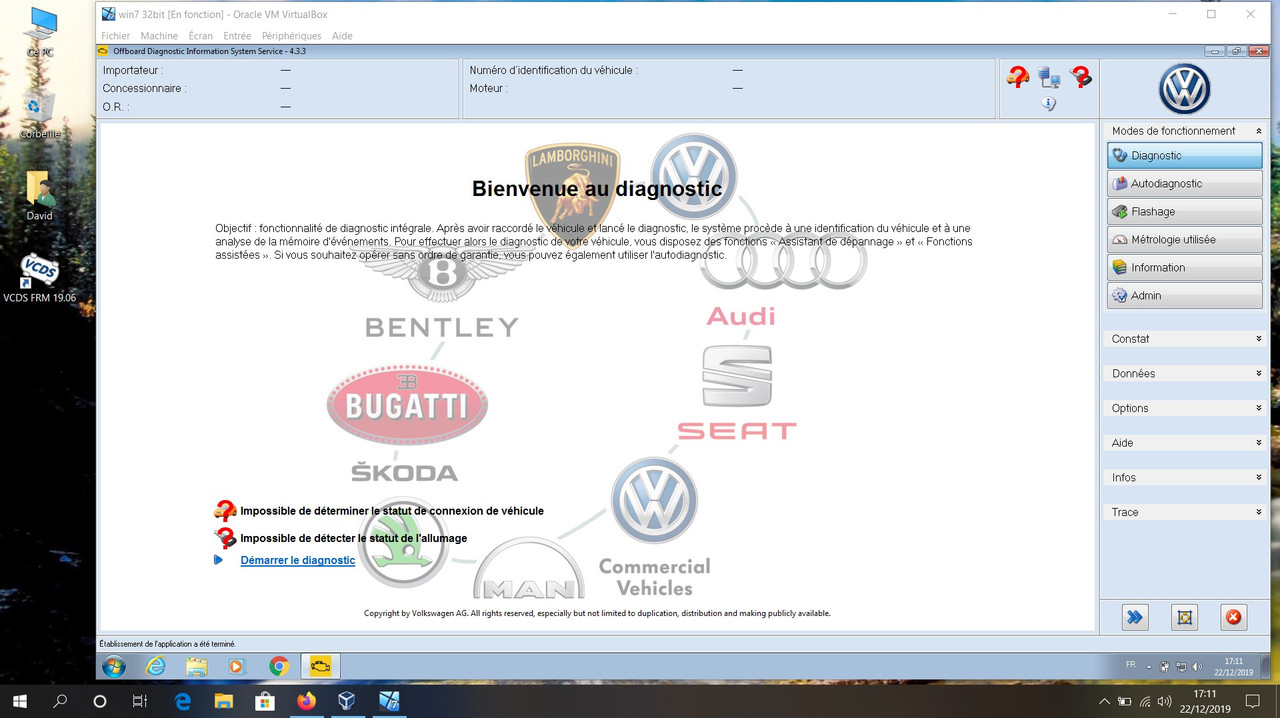Screen dimensions: 1280x718
Task: Open Windows Explorer folder in Windows 7 taskbar
Action: coord(196,666)
